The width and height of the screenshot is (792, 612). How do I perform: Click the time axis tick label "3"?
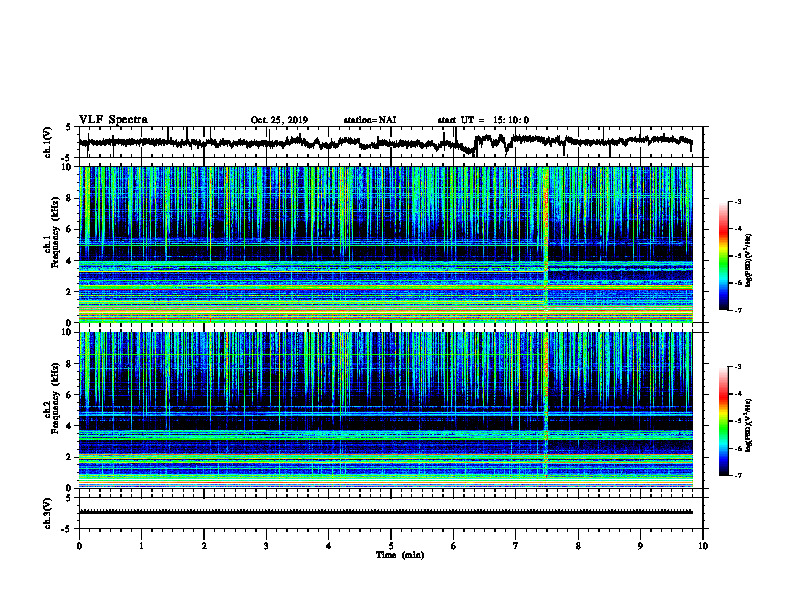[x=266, y=546]
